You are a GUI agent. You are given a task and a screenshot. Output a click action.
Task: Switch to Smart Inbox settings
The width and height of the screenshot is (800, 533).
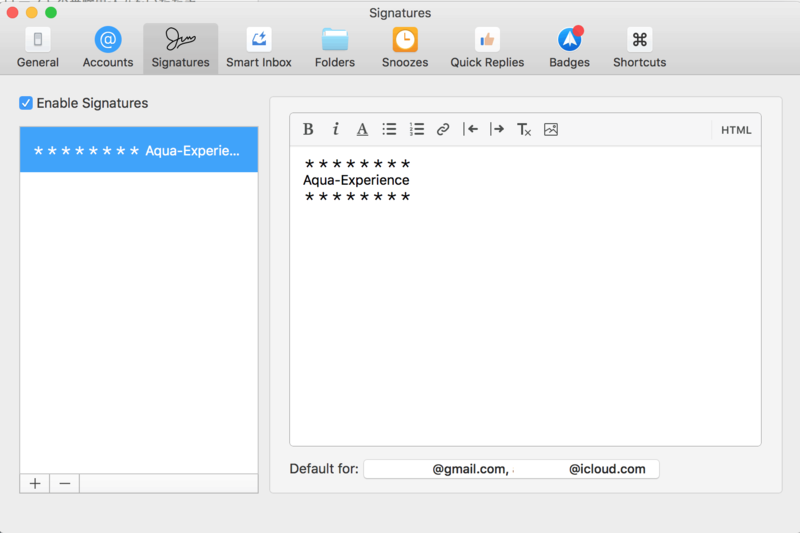point(259,48)
